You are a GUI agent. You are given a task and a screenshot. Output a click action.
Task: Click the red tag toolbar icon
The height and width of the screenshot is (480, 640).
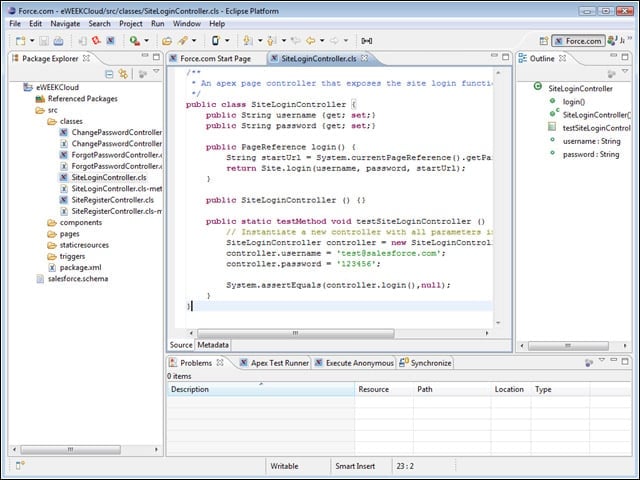[96, 40]
